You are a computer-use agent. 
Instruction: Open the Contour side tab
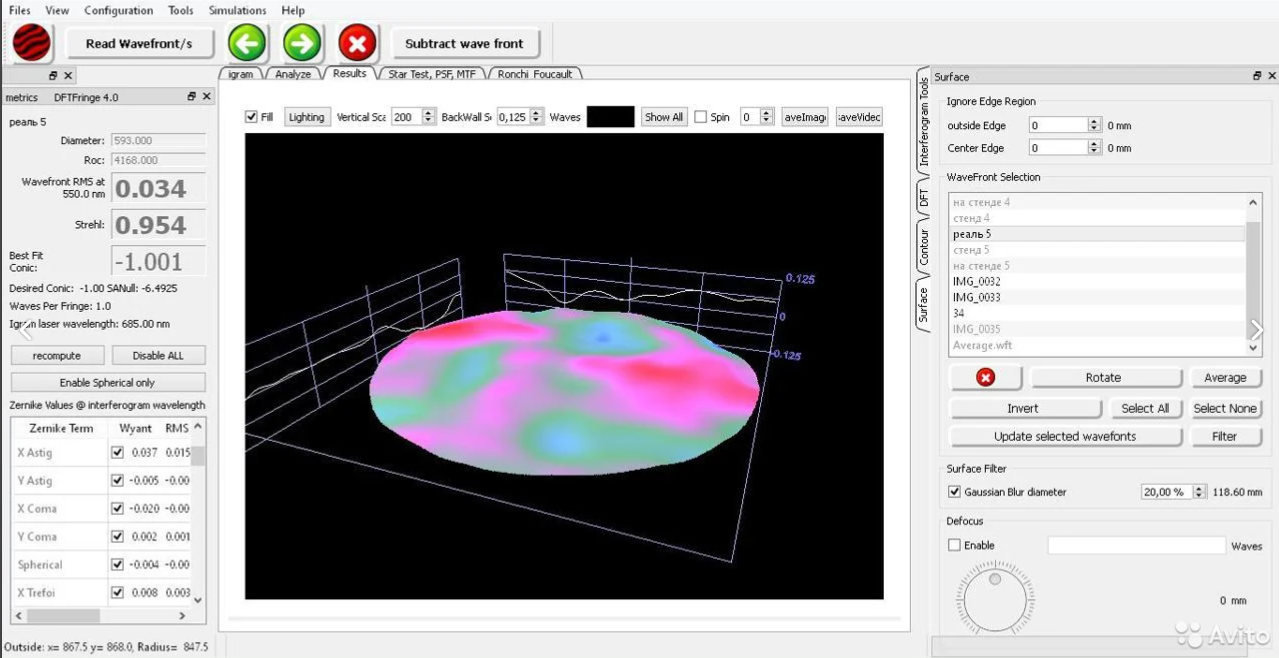tap(924, 246)
